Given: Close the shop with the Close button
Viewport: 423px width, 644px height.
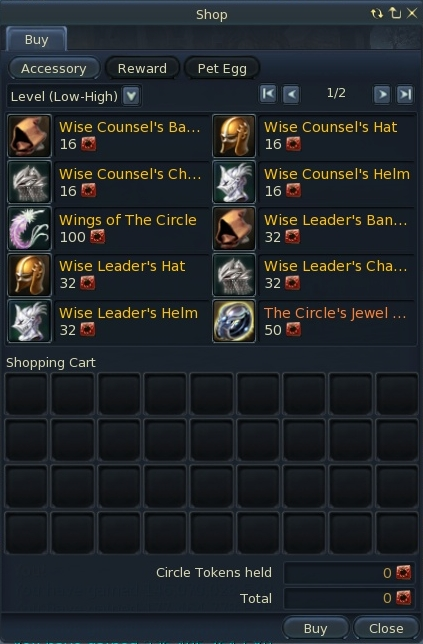Looking at the screenshot, I should pyautogui.click(x=386, y=628).
